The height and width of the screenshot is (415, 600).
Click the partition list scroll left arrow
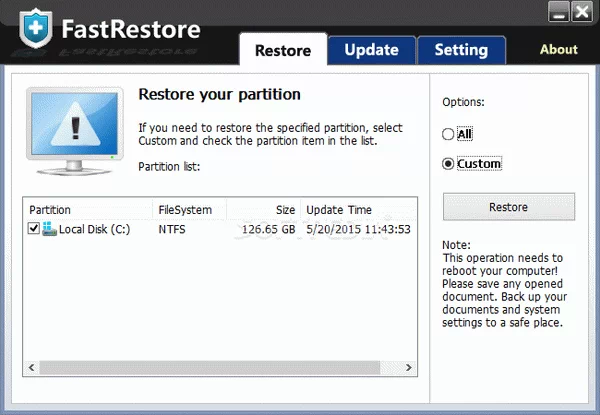32,368
